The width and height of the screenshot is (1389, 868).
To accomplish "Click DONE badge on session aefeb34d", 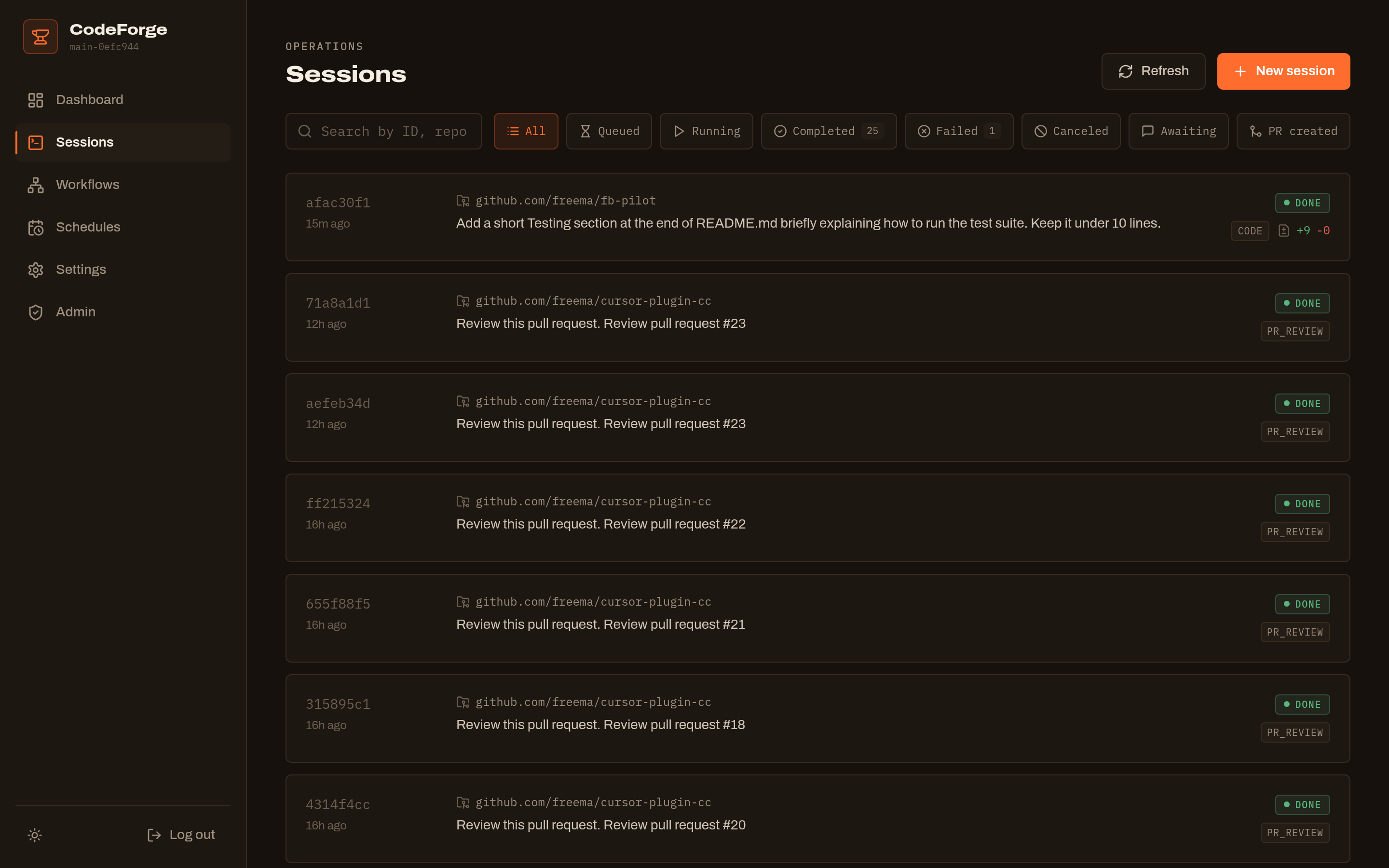I will click(x=1302, y=404).
